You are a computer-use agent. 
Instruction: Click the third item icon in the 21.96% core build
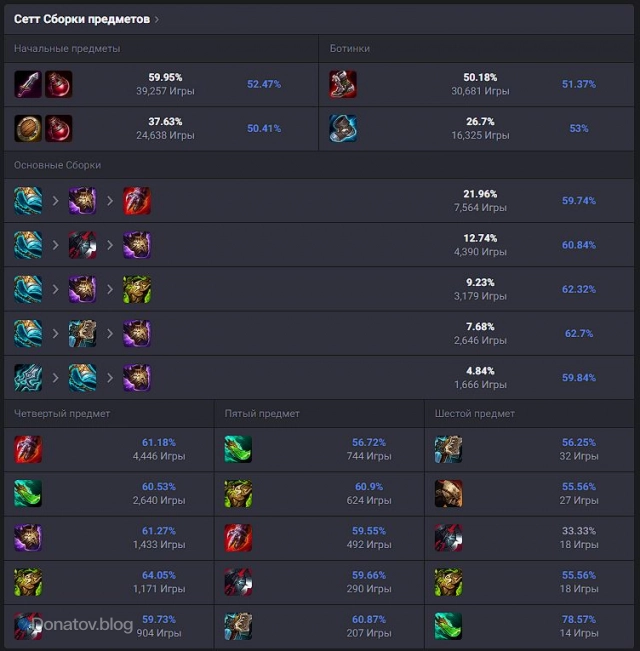click(137, 201)
